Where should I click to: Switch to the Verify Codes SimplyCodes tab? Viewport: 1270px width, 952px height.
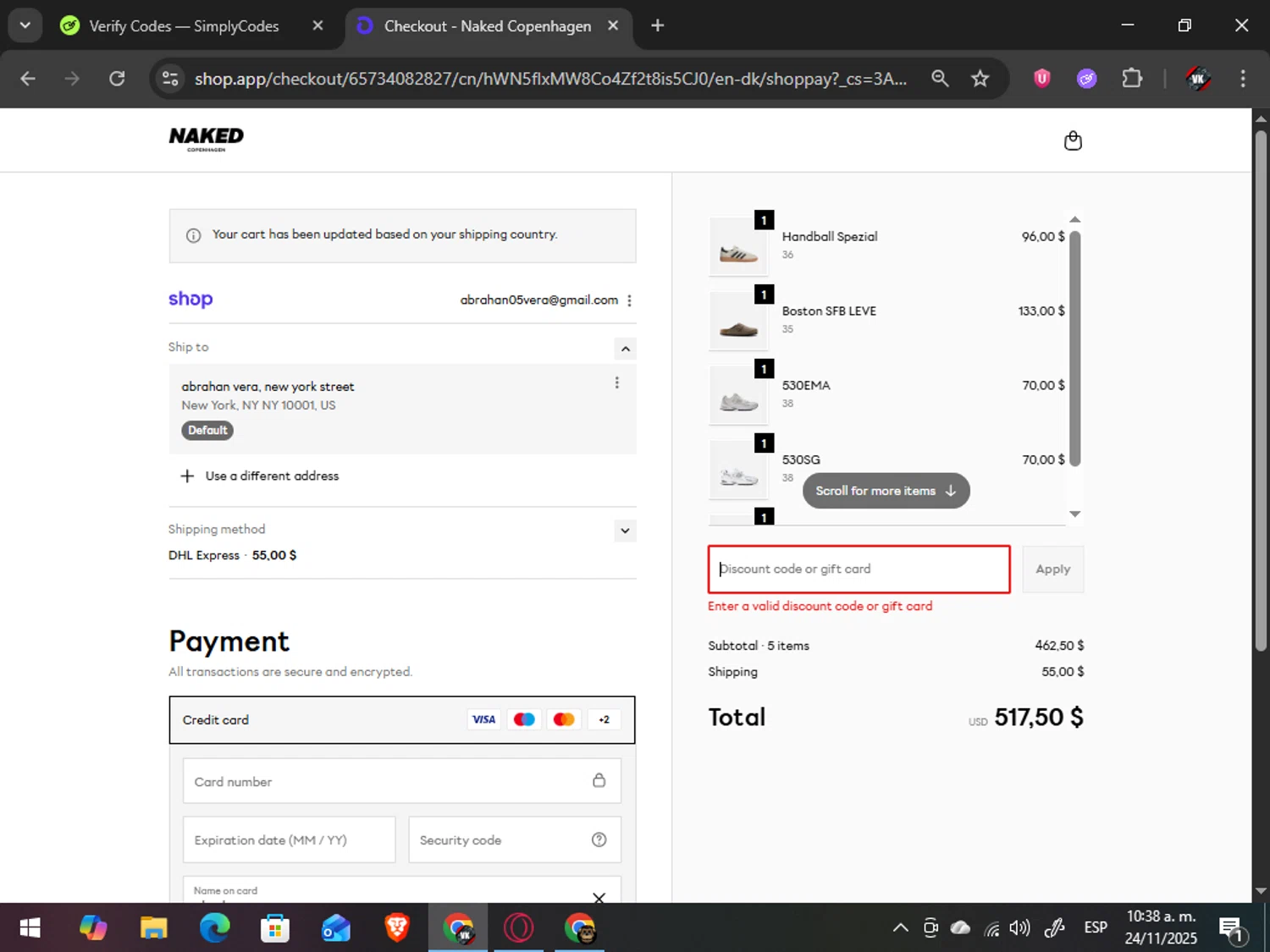(184, 26)
